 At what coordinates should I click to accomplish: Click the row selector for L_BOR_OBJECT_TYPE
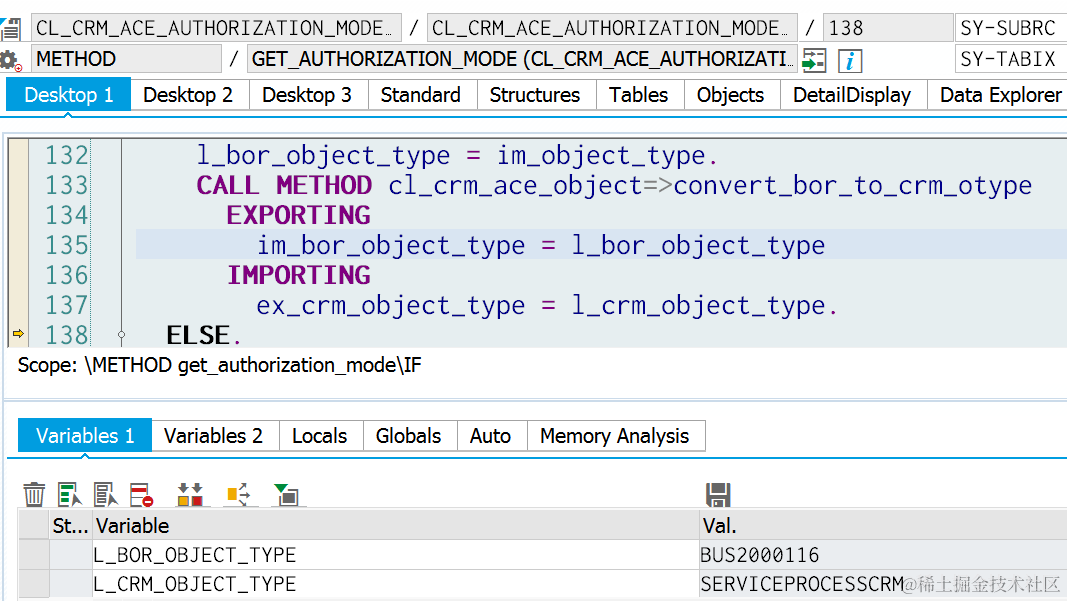click(33, 555)
